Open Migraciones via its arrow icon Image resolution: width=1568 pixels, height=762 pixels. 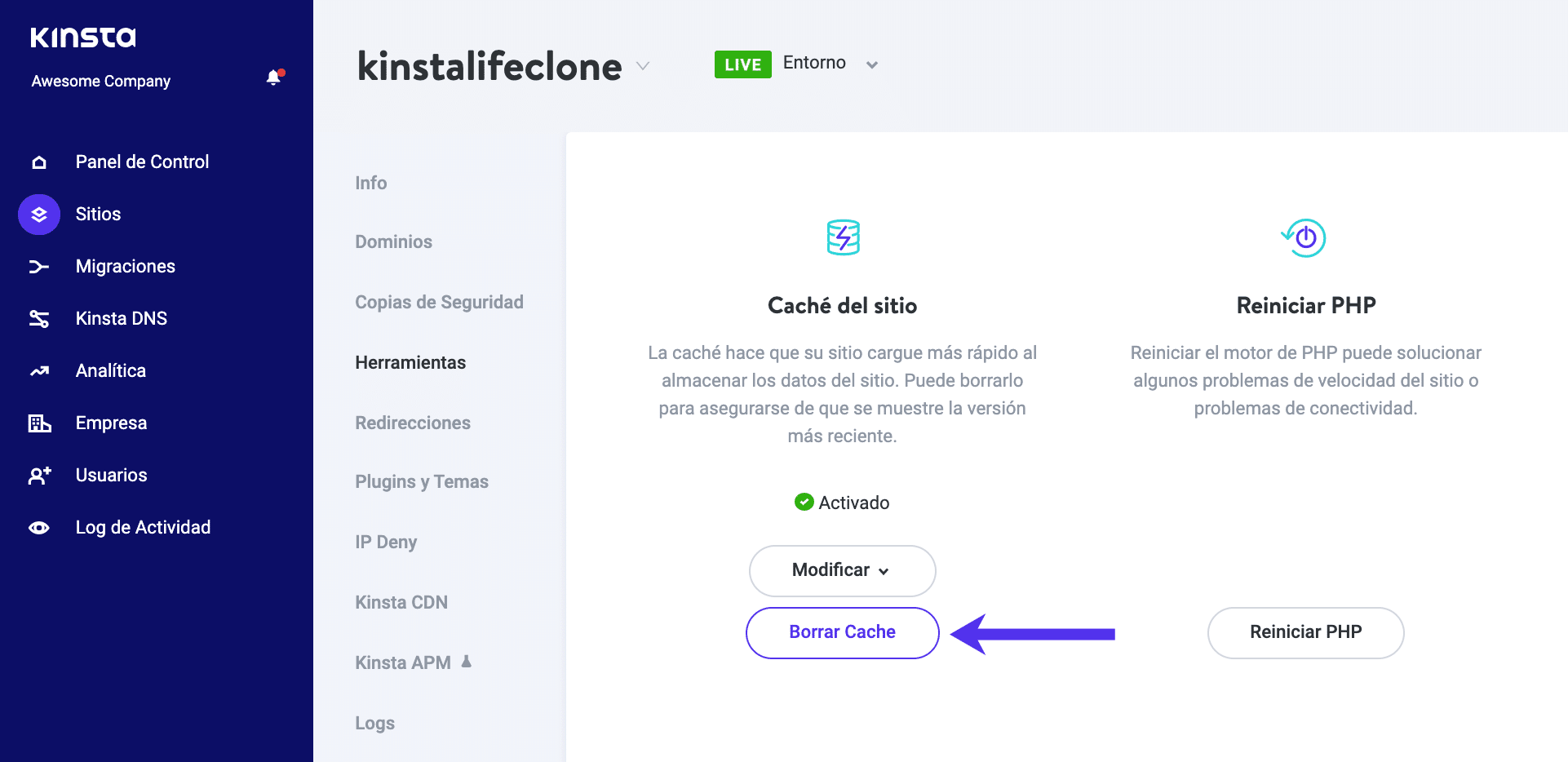[x=39, y=267]
